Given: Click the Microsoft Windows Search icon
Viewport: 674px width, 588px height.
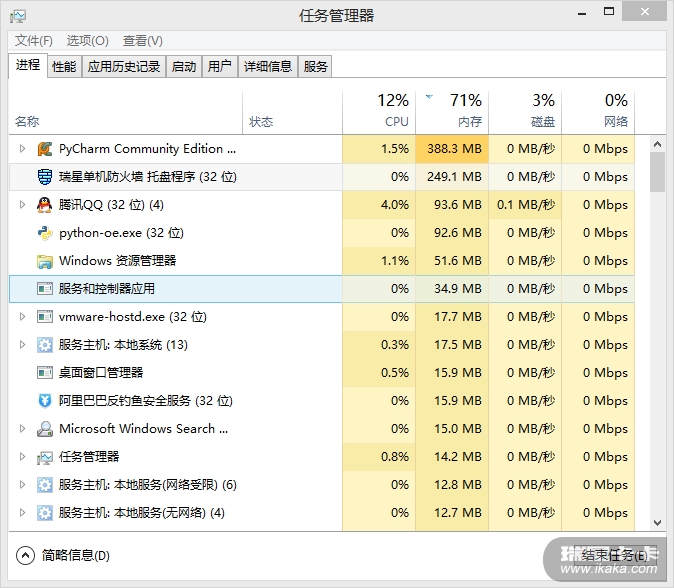Looking at the screenshot, I should pos(45,429).
